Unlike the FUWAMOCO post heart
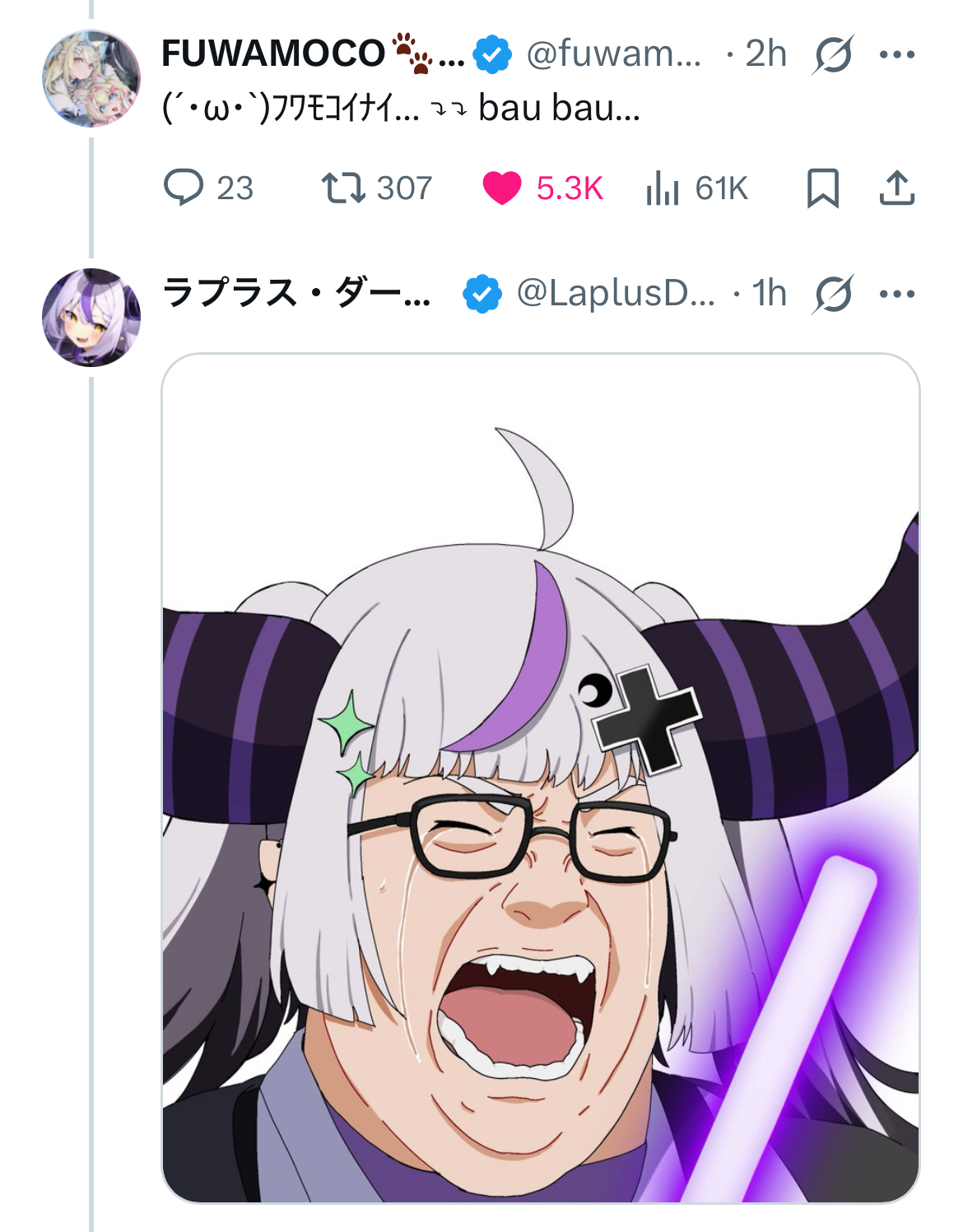The image size is (963, 1232). (x=542, y=188)
